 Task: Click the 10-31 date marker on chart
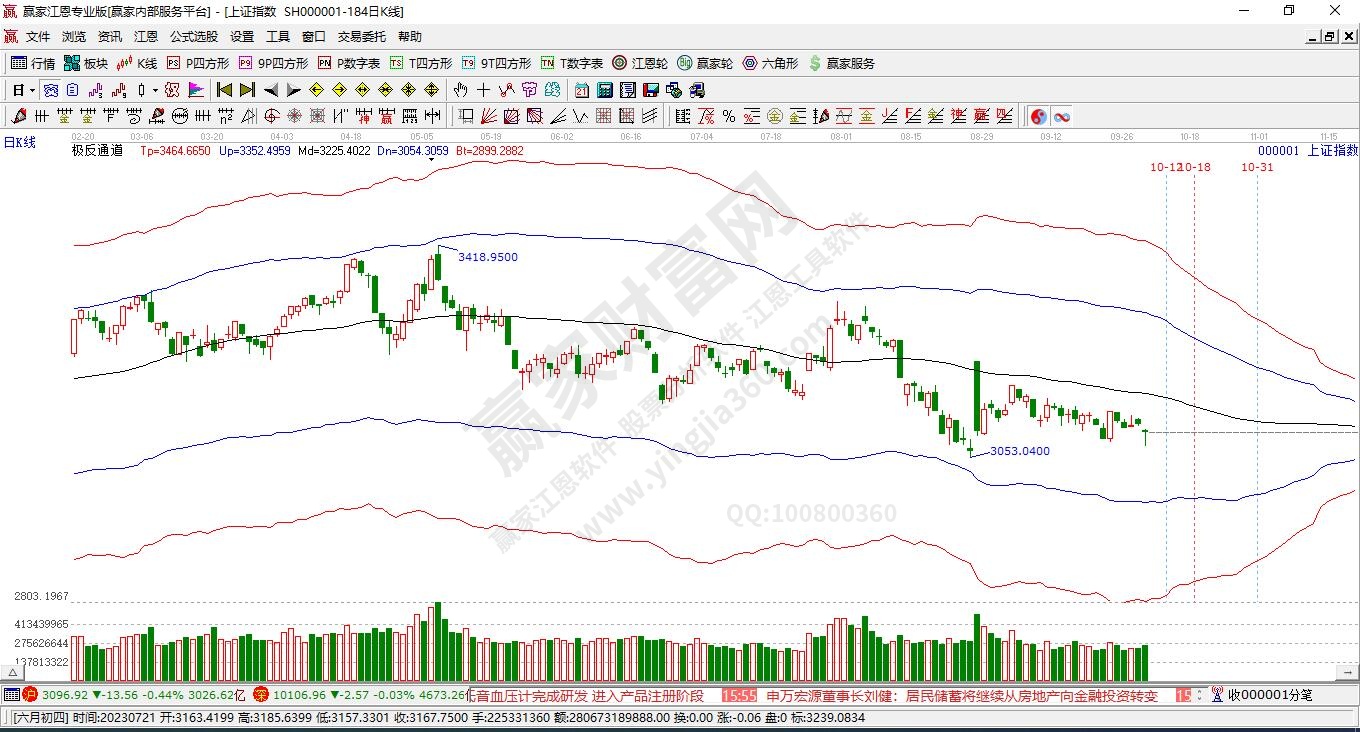pos(1257,167)
